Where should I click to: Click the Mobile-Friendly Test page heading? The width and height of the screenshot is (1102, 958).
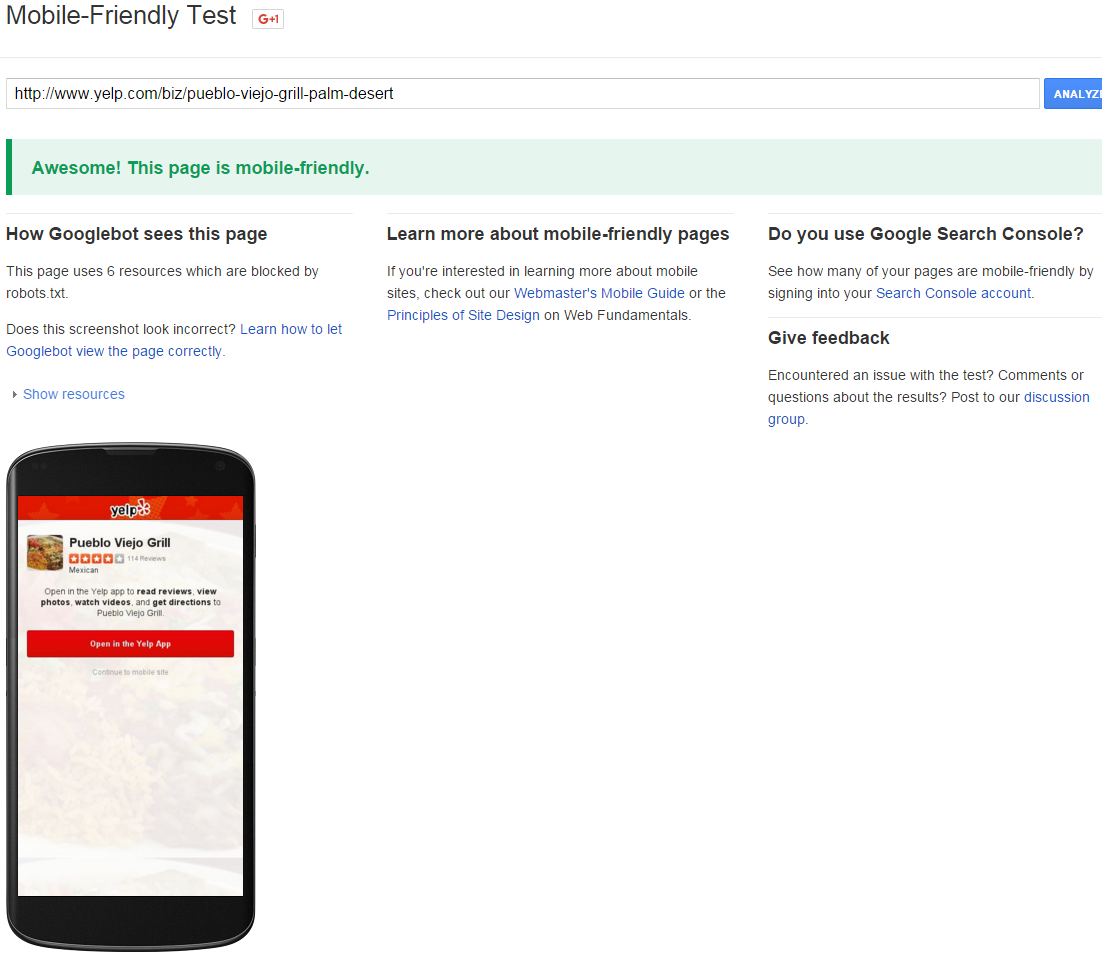[x=121, y=16]
